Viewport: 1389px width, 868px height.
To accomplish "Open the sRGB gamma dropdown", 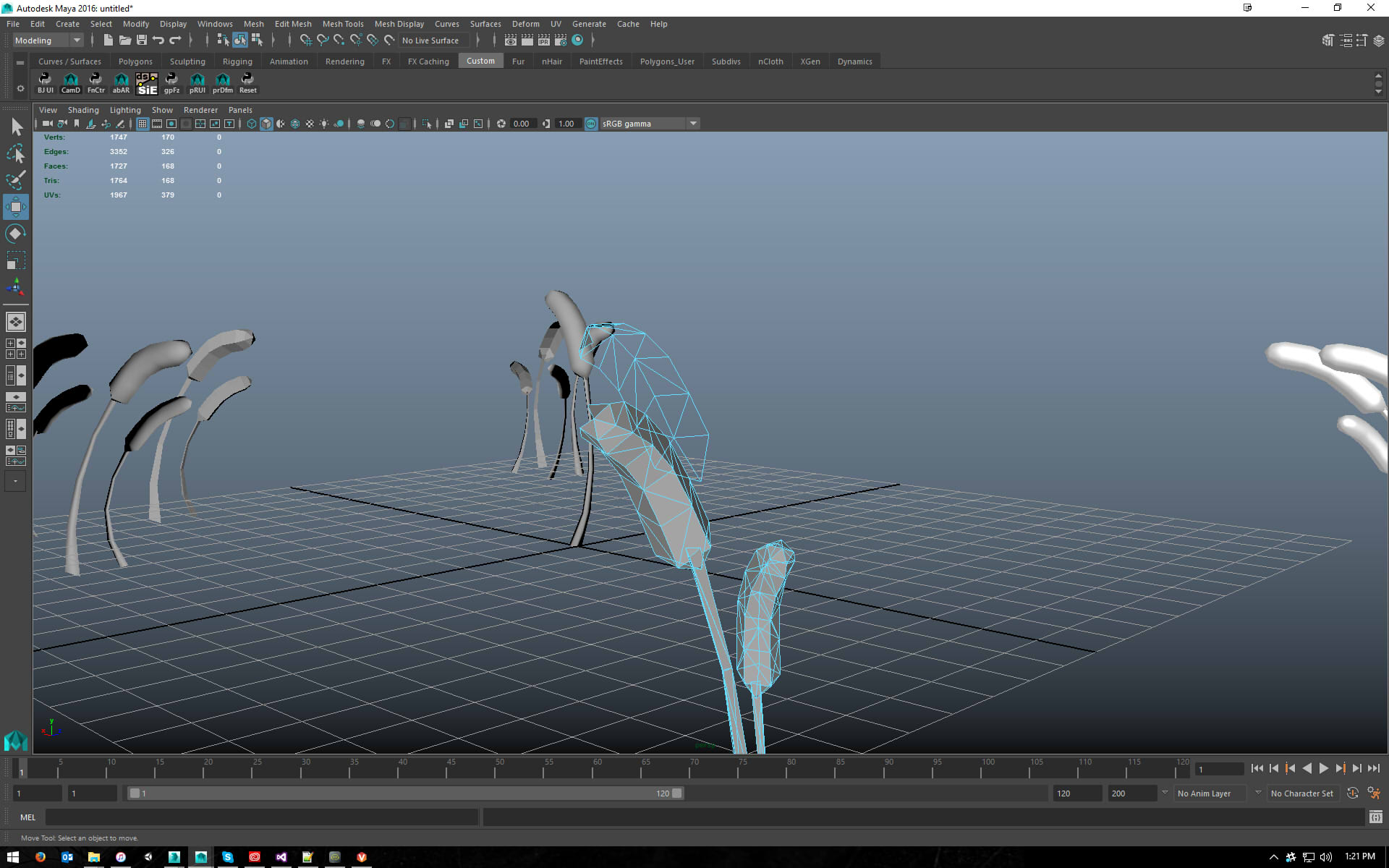I will point(693,123).
